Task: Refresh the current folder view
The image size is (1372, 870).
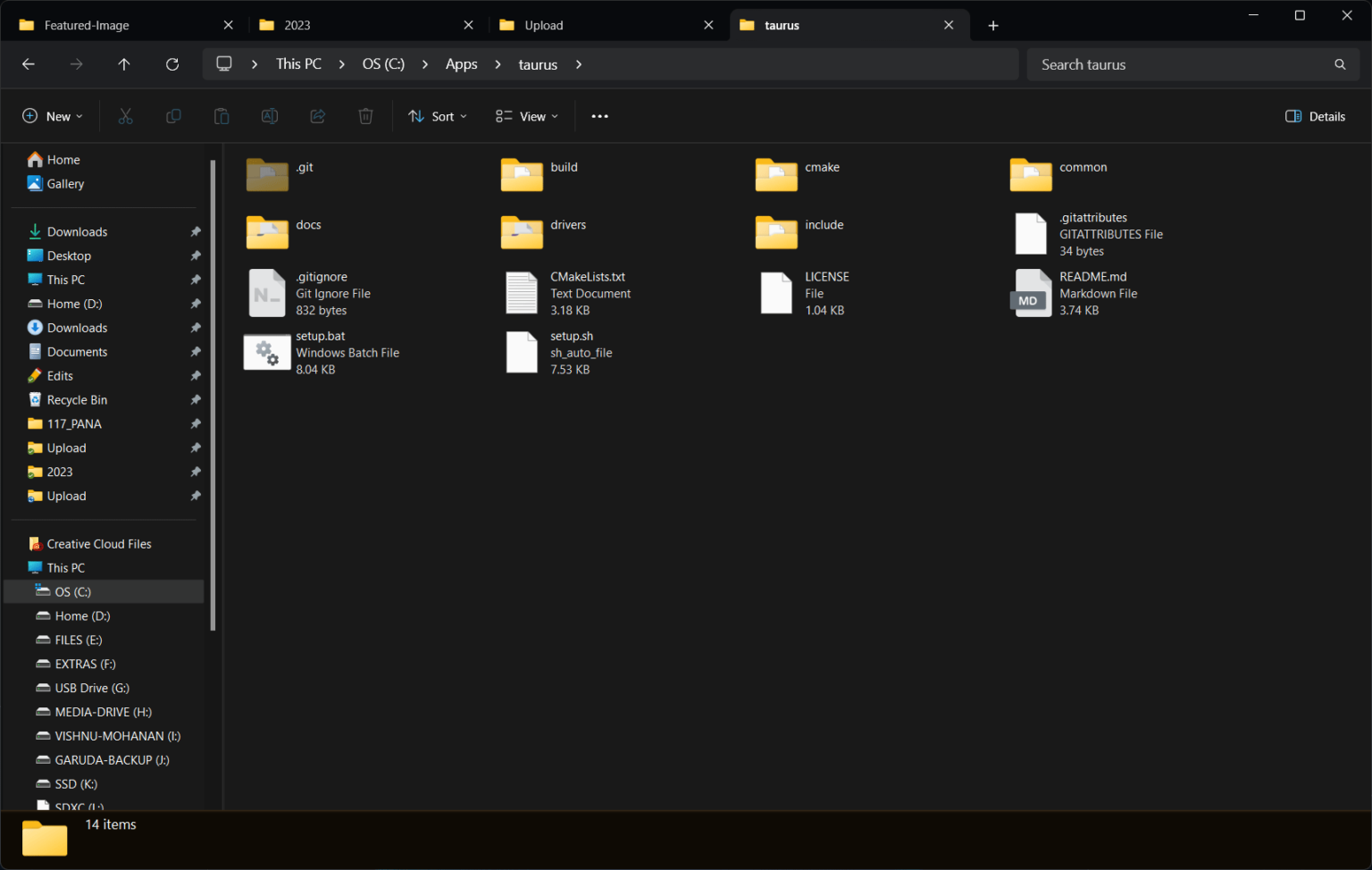Action: pyautogui.click(x=172, y=64)
